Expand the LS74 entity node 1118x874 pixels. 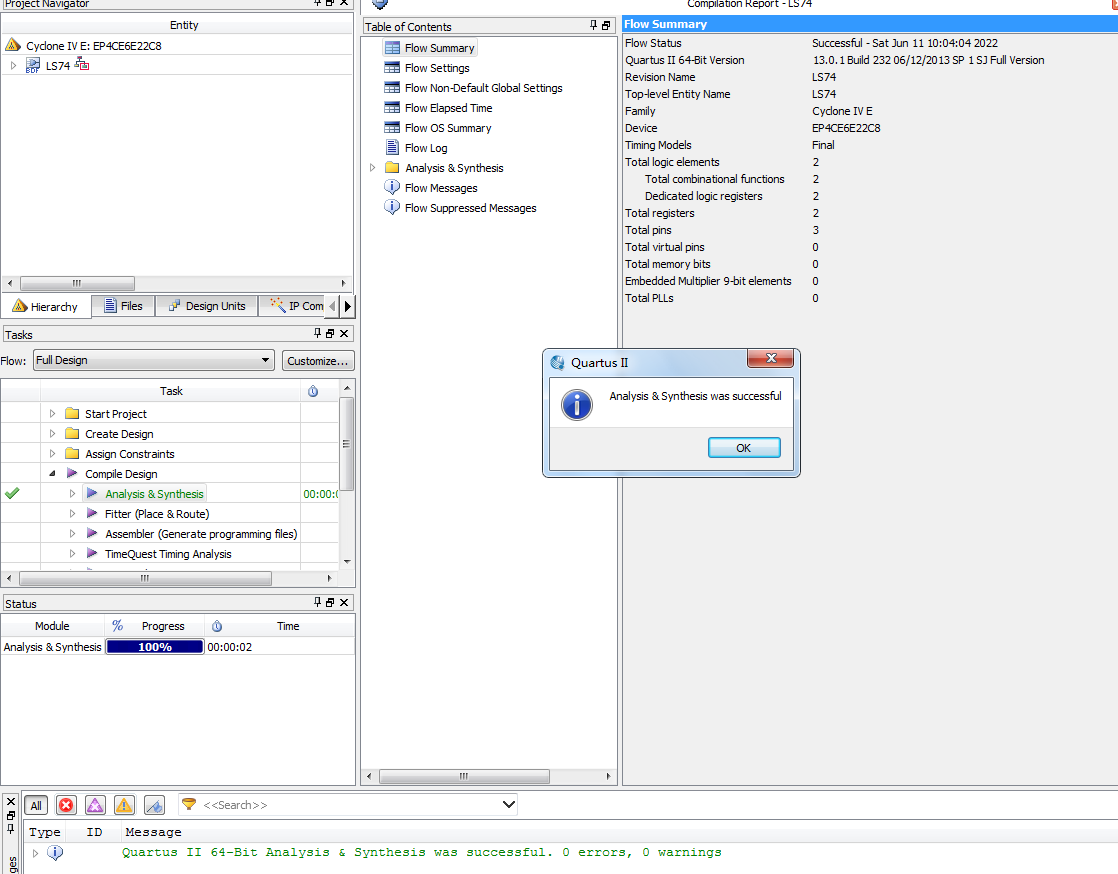tap(13, 66)
